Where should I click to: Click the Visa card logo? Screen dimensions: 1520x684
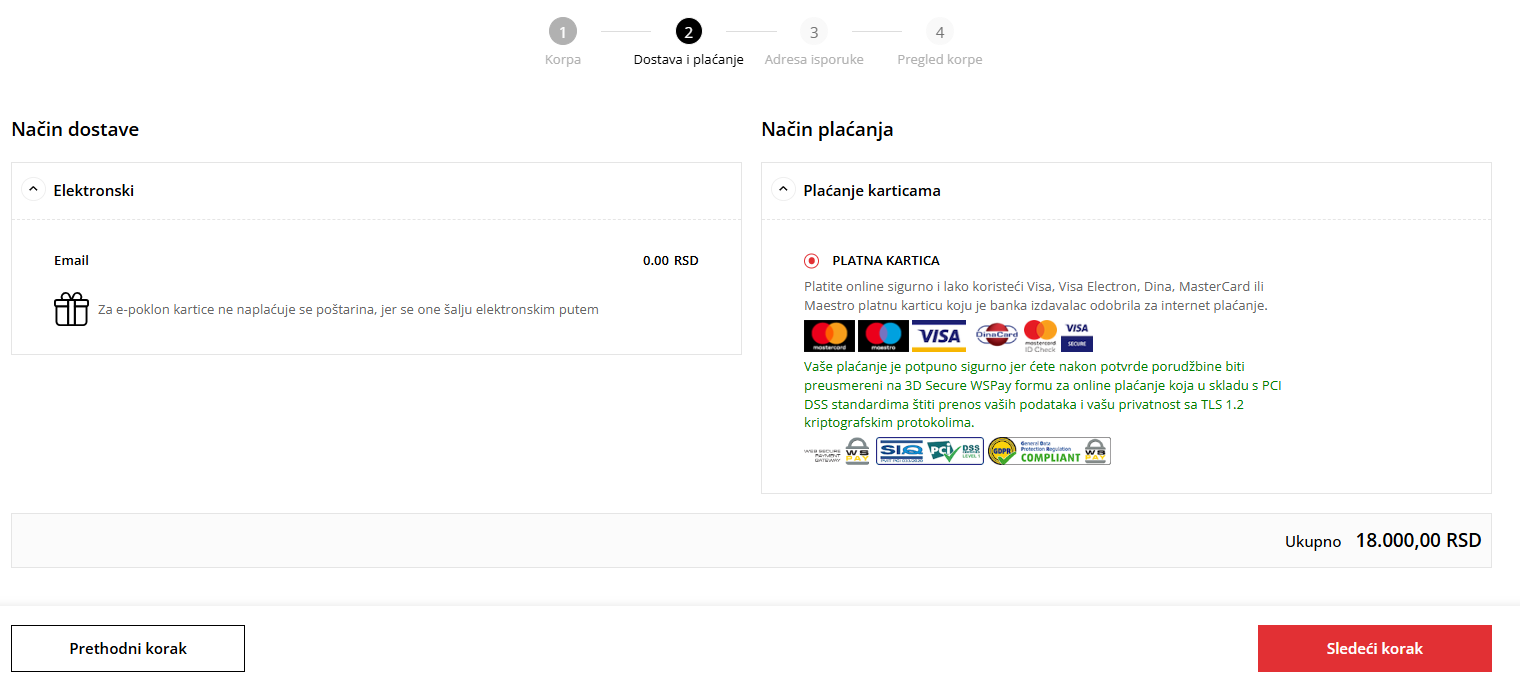[938, 336]
